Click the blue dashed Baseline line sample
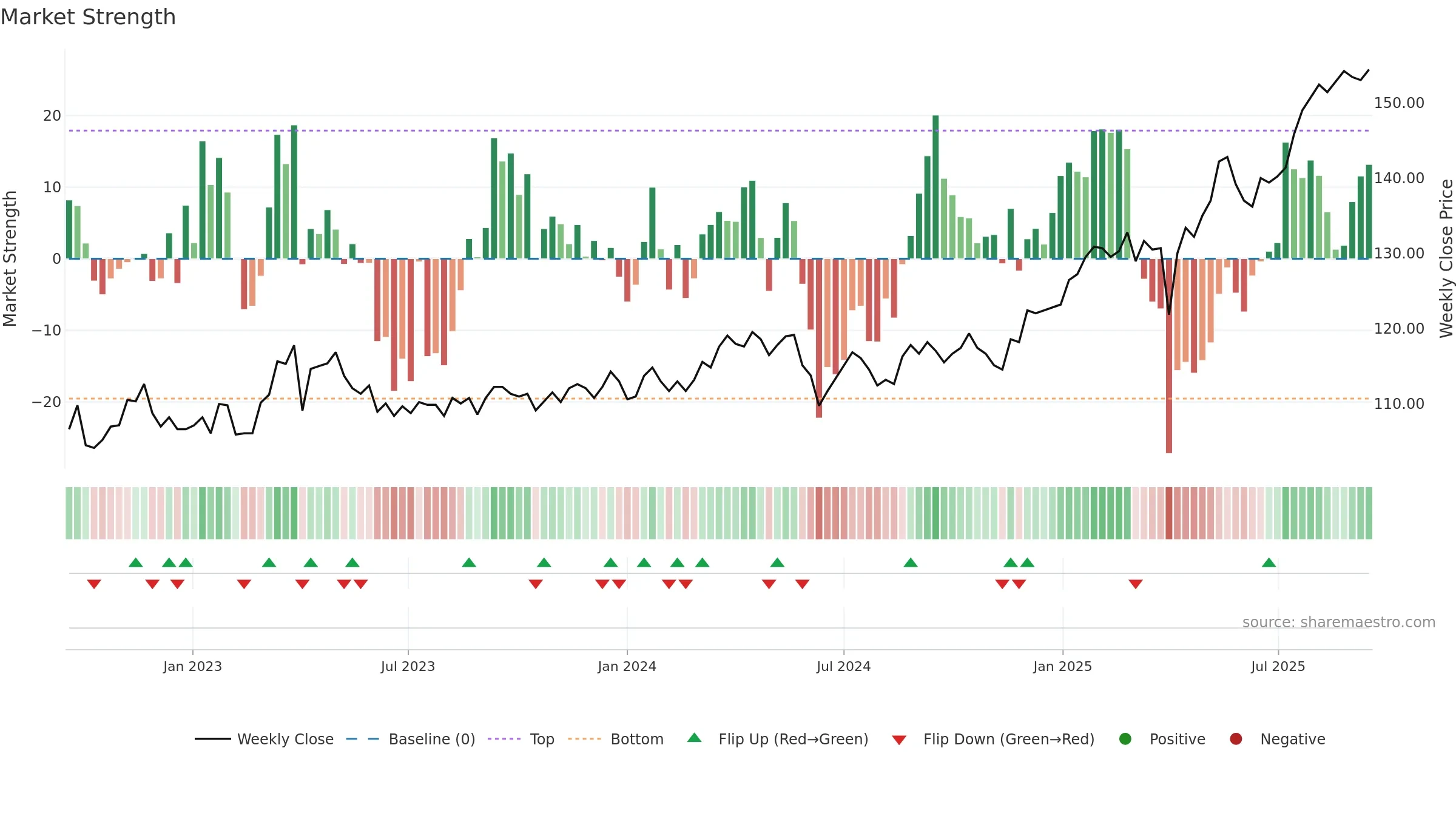Screen dimensions: 1456x819 pos(363,739)
